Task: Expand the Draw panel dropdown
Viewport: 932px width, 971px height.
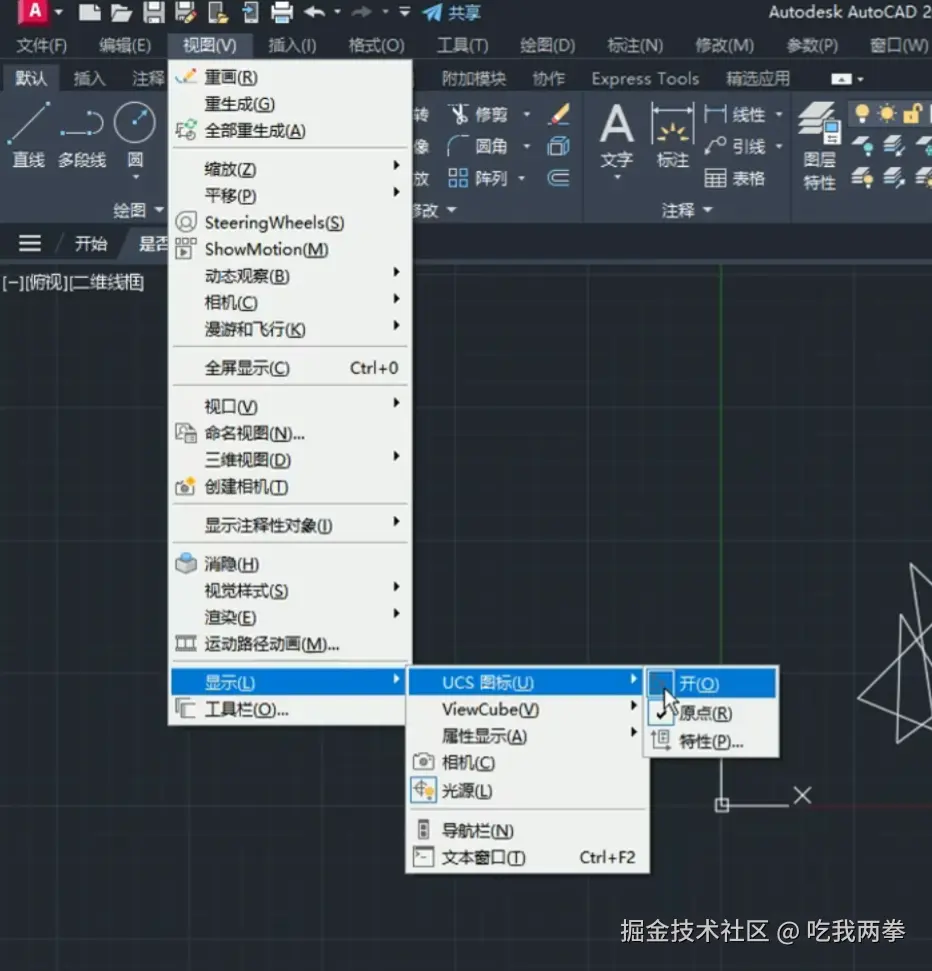Action: click(x=139, y=211)
